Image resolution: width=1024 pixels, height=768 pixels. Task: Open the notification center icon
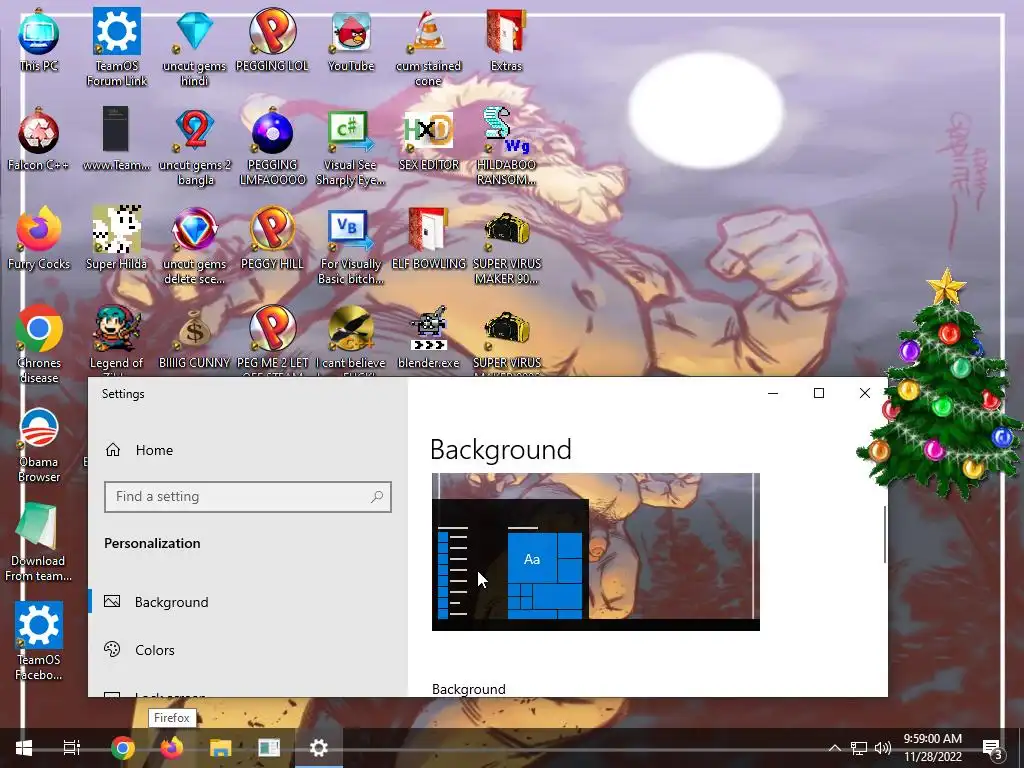point(992,748)
